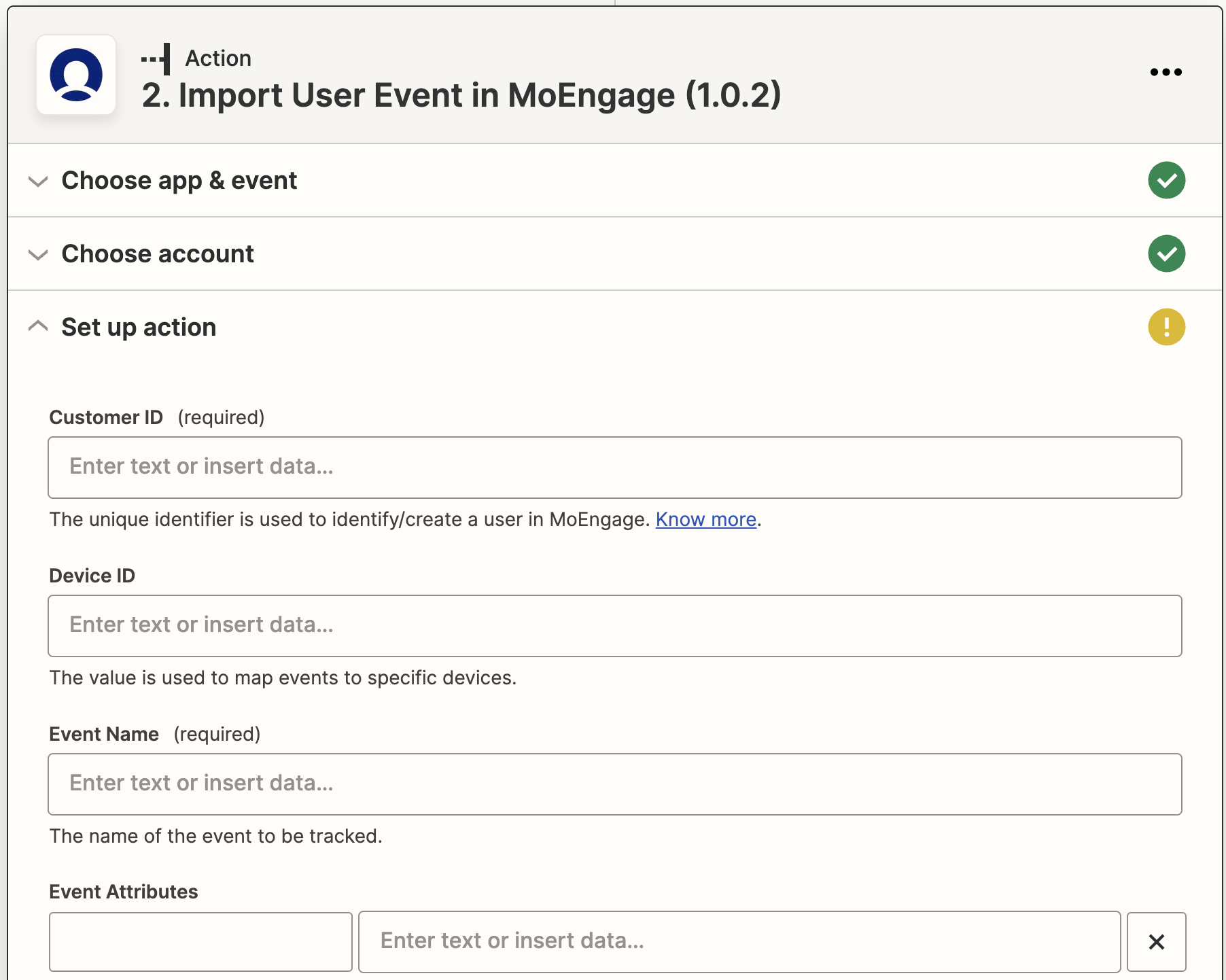Focus the Event Name input field
1226x980 pixels.
coord(614,784)
